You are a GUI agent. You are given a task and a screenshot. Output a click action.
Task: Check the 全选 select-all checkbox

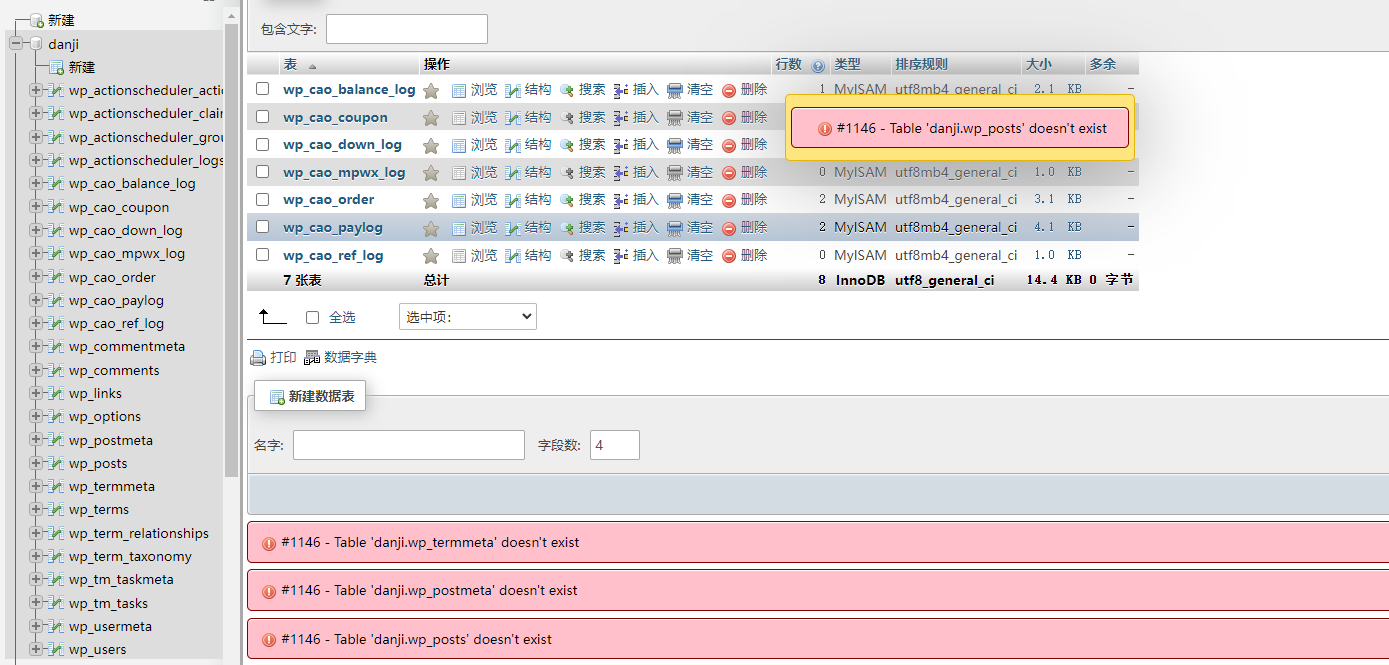click(312, 317)
